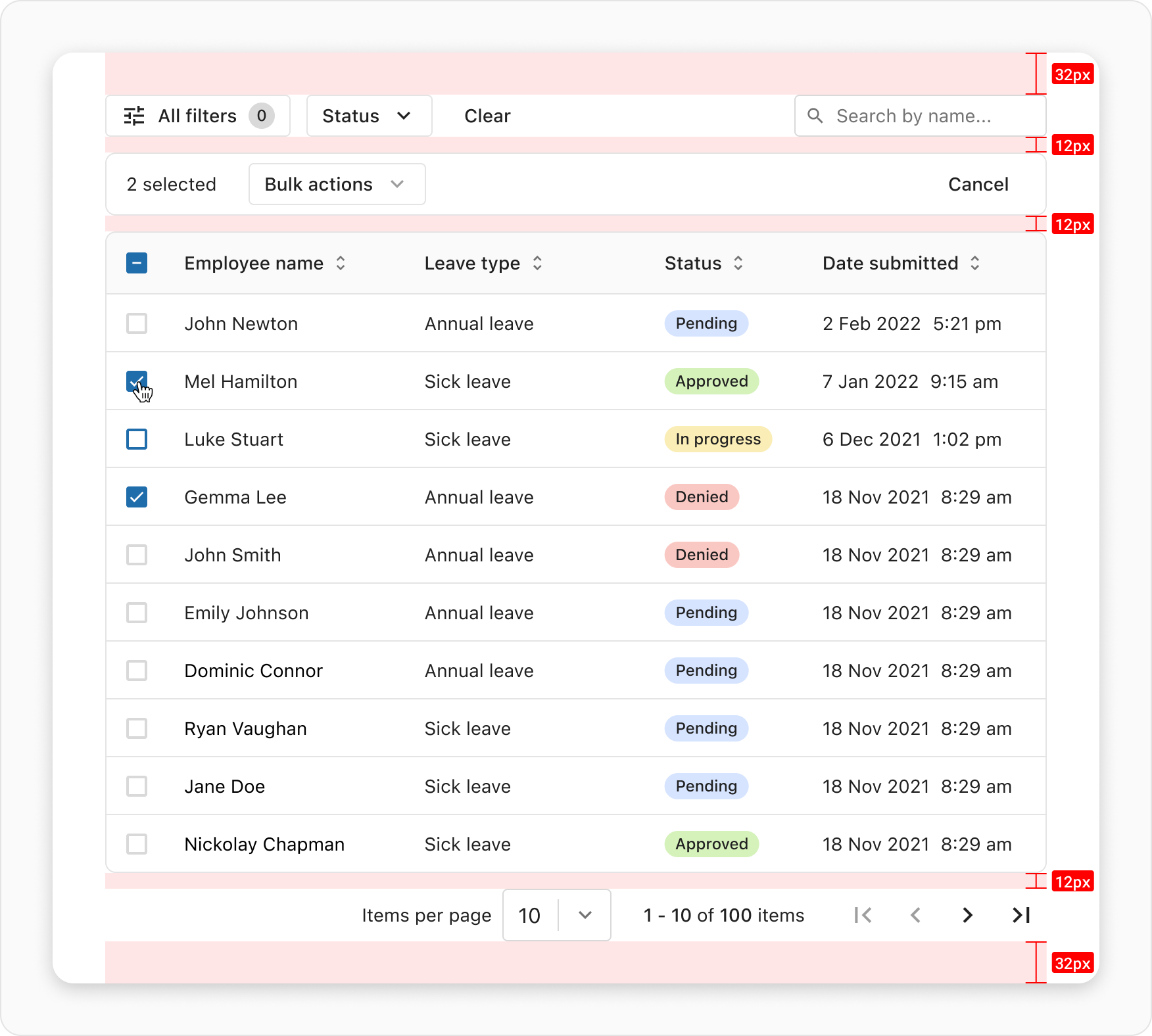Click the name Luke Stuart
Image resolution: width=1152 pixels, height=1036 pixels.
coord(234,439)
